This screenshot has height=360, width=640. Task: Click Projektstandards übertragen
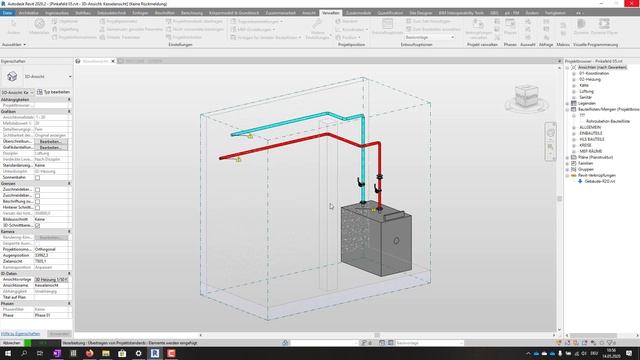click(194, 21)
